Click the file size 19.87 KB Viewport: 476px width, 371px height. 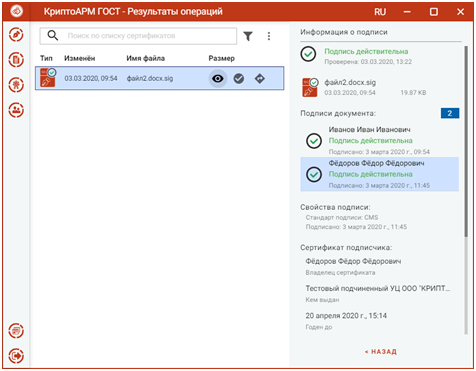pos(413,93)
